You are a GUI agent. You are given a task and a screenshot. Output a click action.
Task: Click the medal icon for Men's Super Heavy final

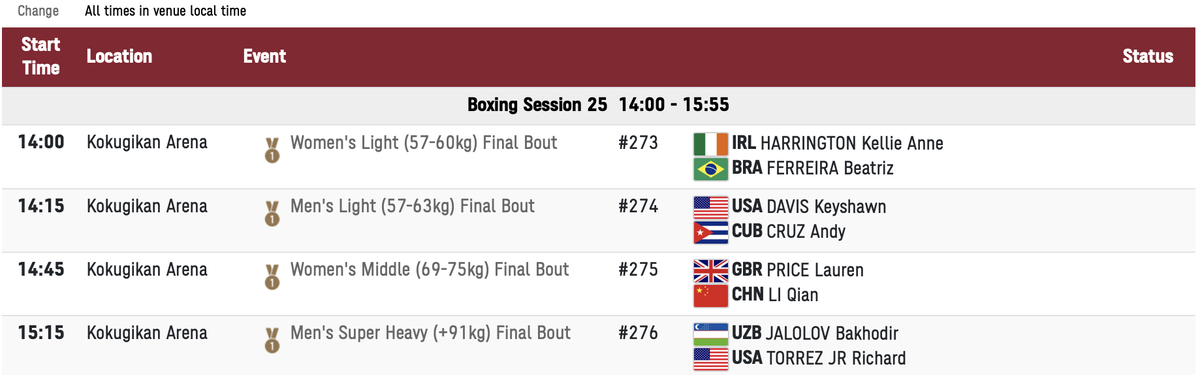(271, 340)
